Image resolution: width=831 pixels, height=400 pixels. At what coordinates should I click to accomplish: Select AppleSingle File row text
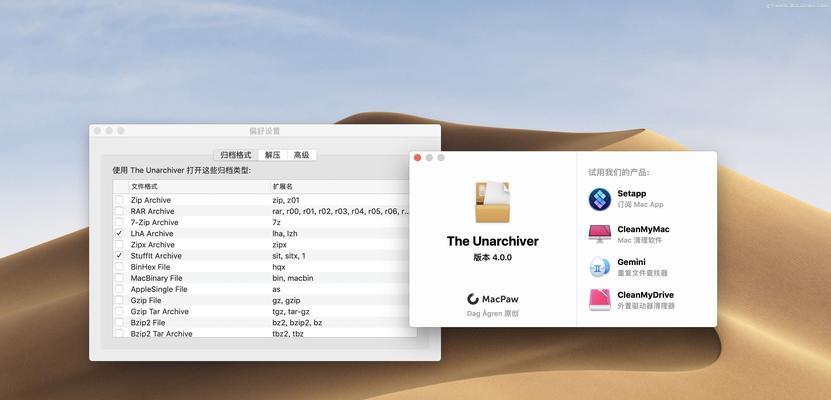159,289
